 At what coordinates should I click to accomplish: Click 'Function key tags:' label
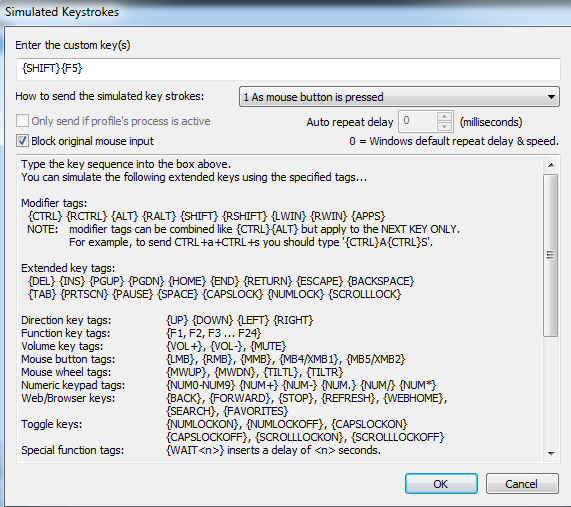(66, 333)
